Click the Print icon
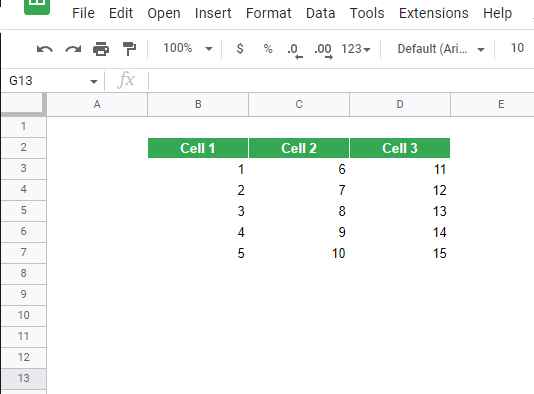The width and height of the screenshot is (534, 394). click(101, 49)
